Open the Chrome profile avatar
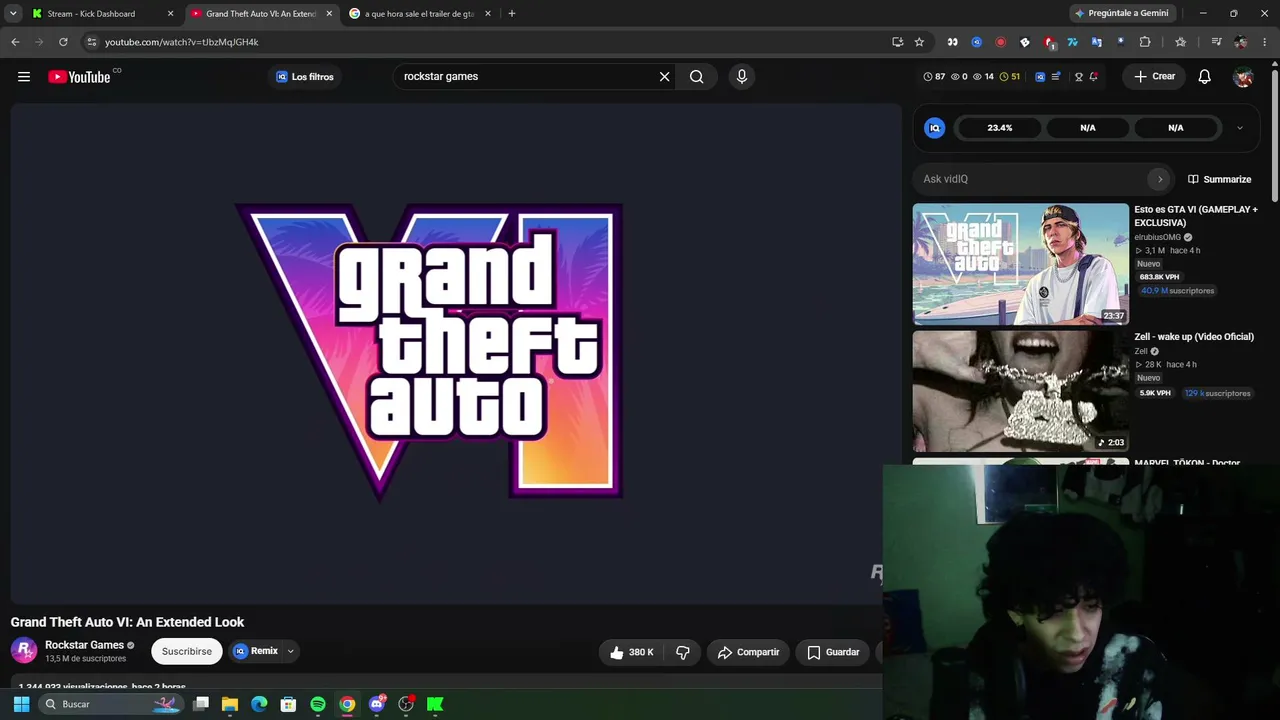Viewport: 1280px width, 720px height. point(1241,42)
